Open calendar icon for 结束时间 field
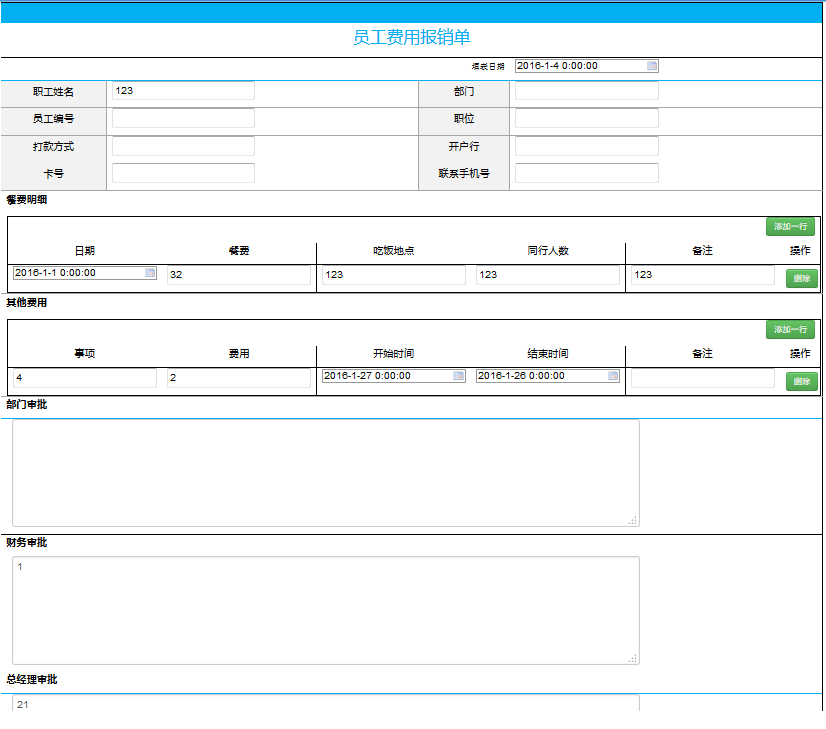Screen dimensions: 826x729 click(x=613, y=376)
